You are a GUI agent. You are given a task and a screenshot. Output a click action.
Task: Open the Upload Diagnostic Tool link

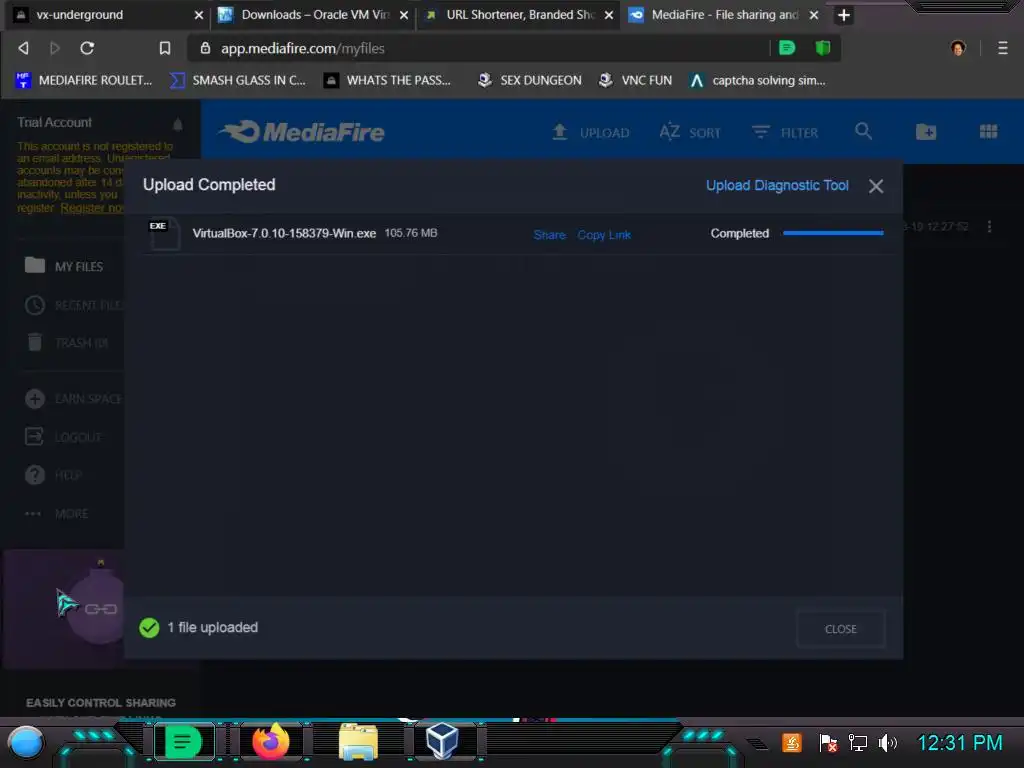tap(777, 185)
